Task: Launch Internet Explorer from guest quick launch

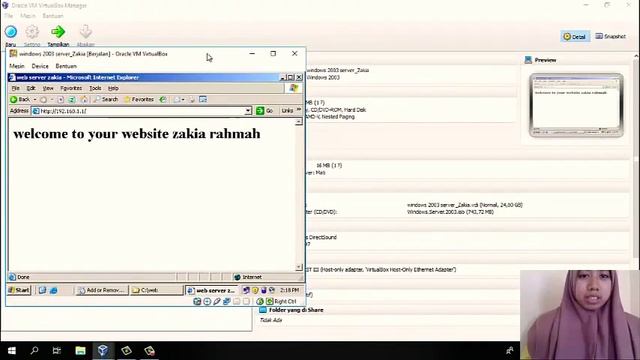Action: coord(53,290)
